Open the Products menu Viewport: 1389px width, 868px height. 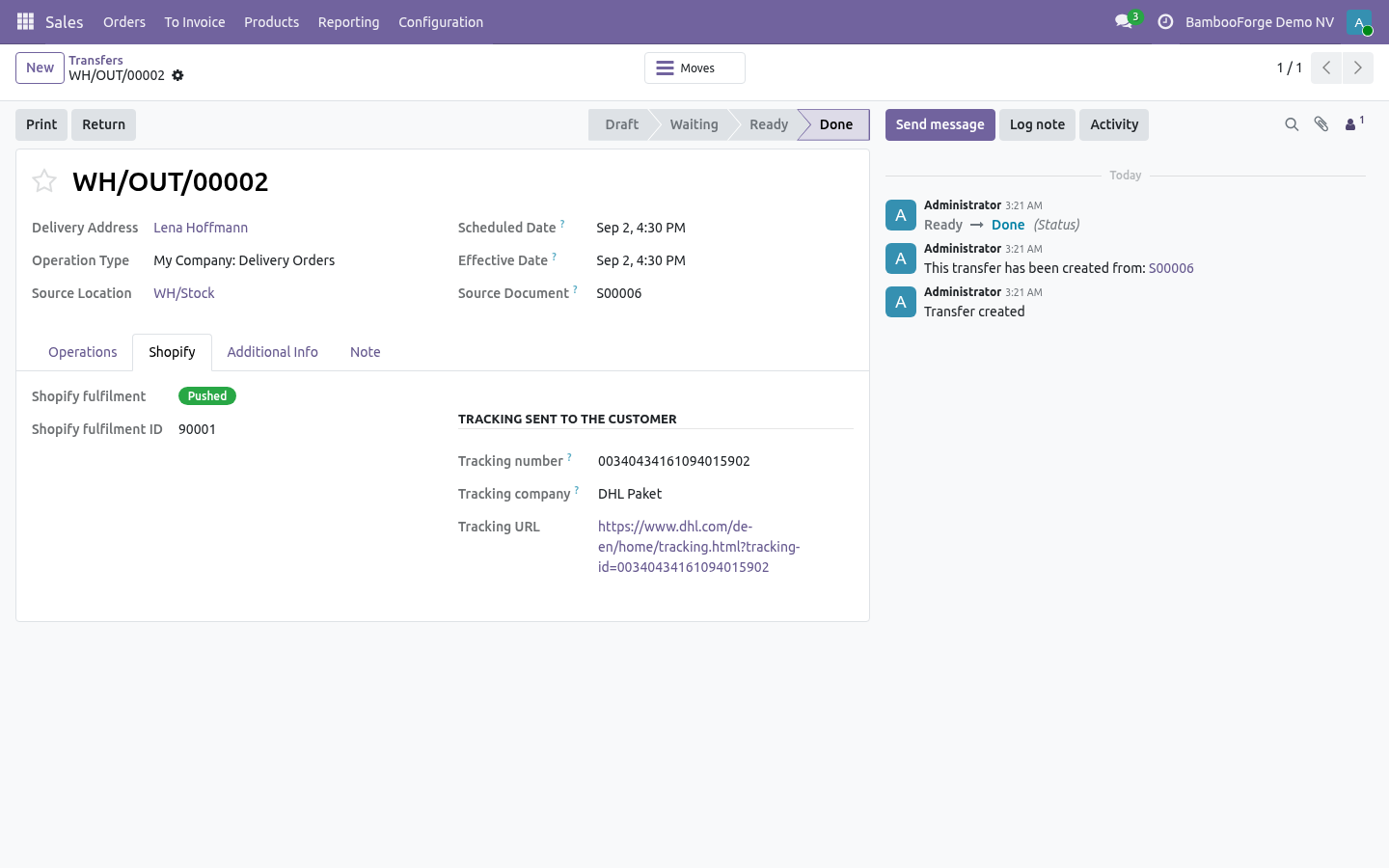tap(272, 22)
